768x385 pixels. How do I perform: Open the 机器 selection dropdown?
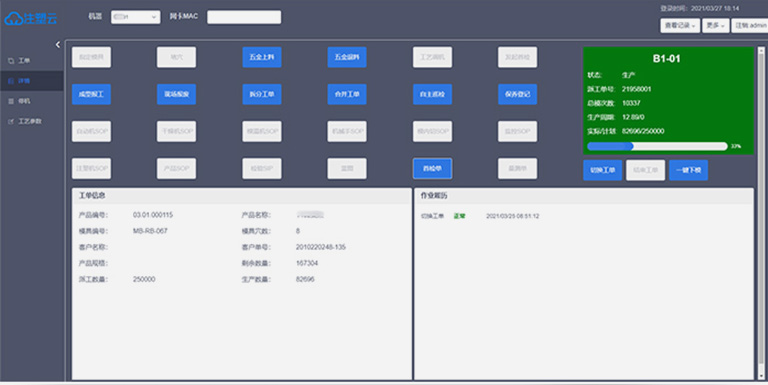pyautogui.click(x=135, y=17)
